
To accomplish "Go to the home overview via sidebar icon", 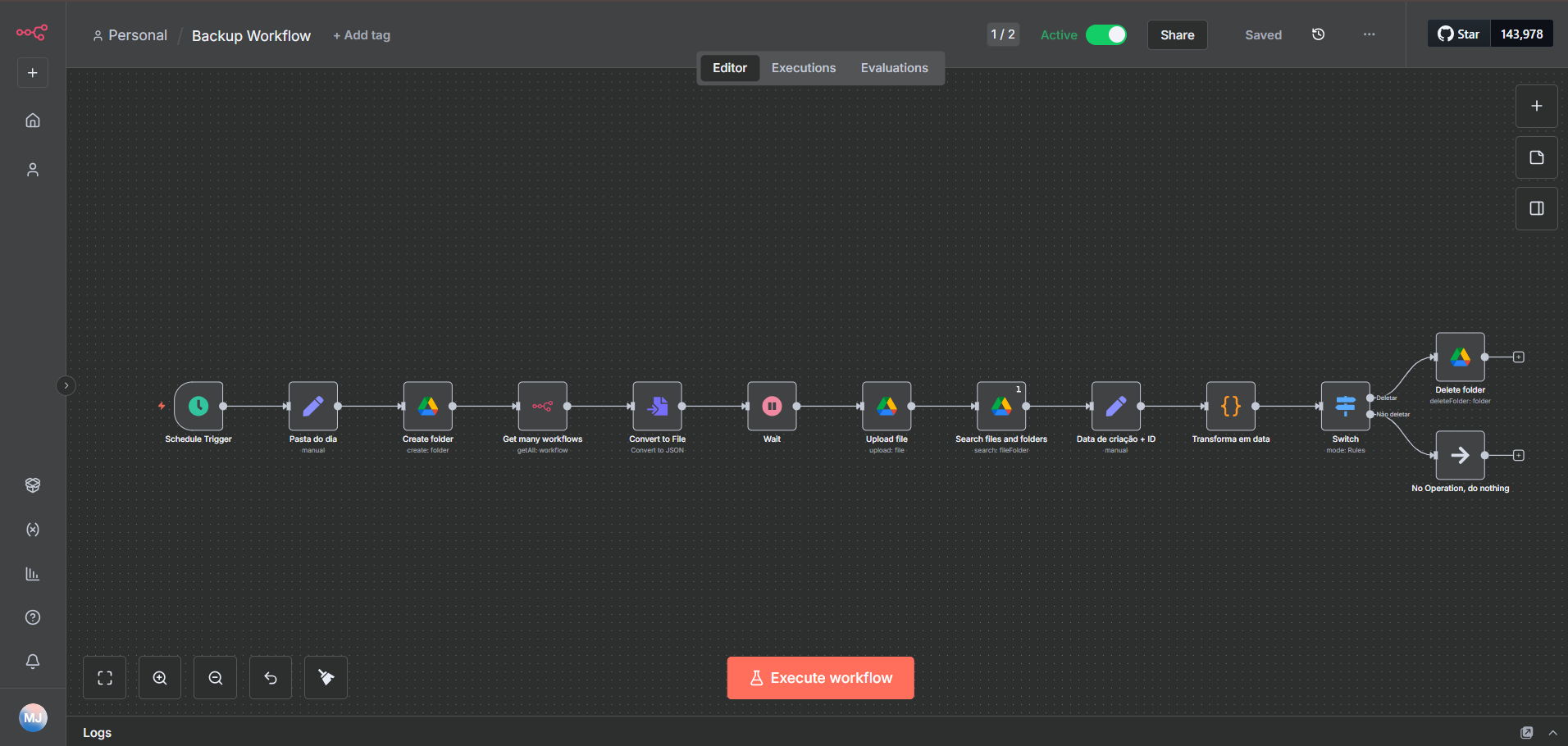I will 32,120.
